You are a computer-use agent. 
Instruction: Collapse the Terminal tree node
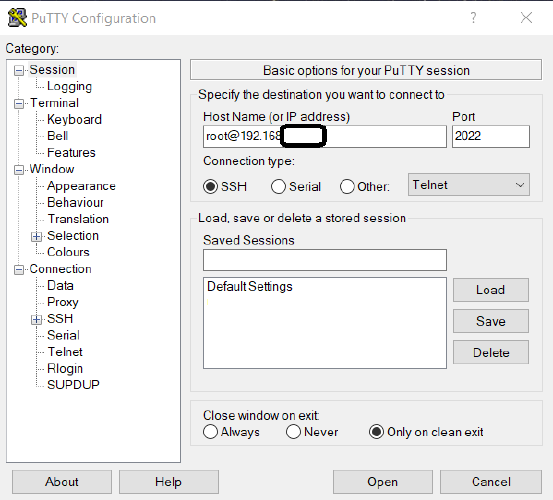coord(19,104)
